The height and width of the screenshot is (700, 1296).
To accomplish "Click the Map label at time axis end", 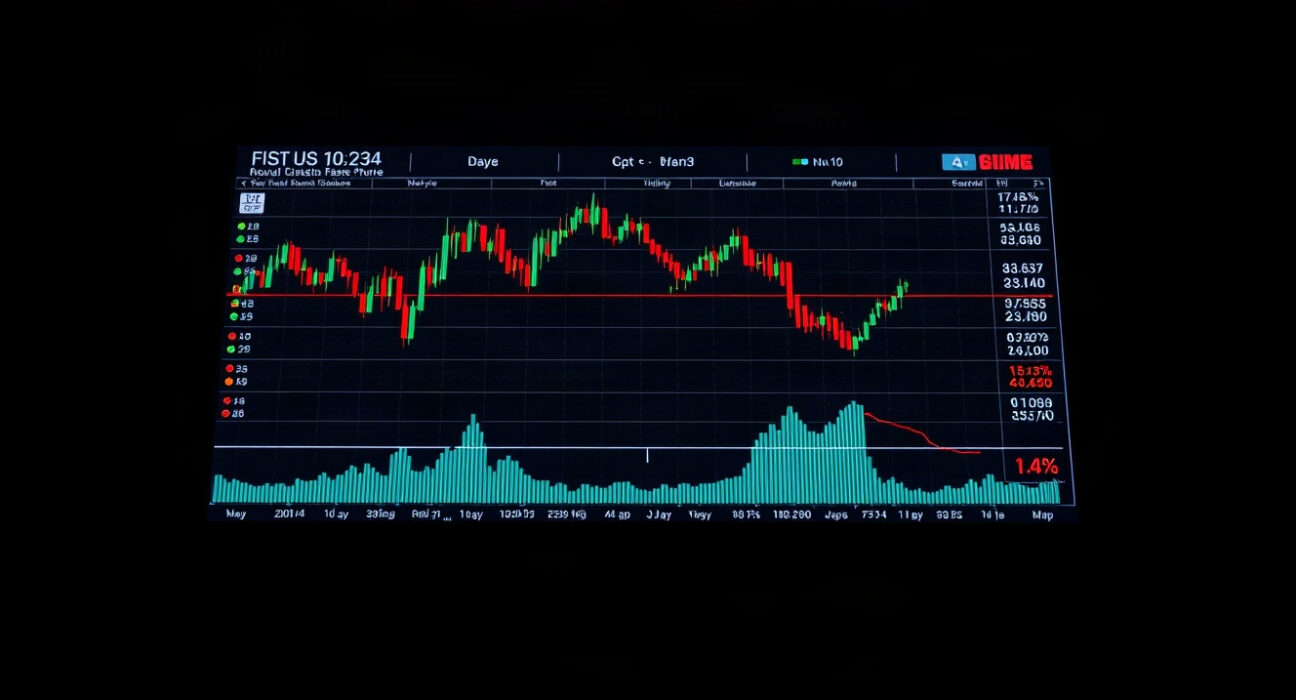I will point(1043,515).
